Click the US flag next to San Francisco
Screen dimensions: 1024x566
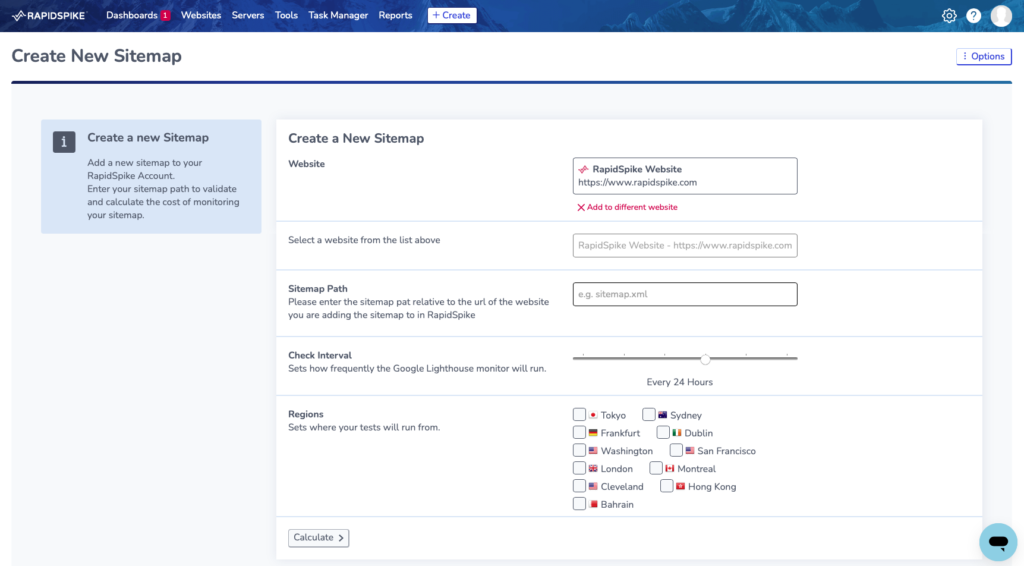click(690, 450)
